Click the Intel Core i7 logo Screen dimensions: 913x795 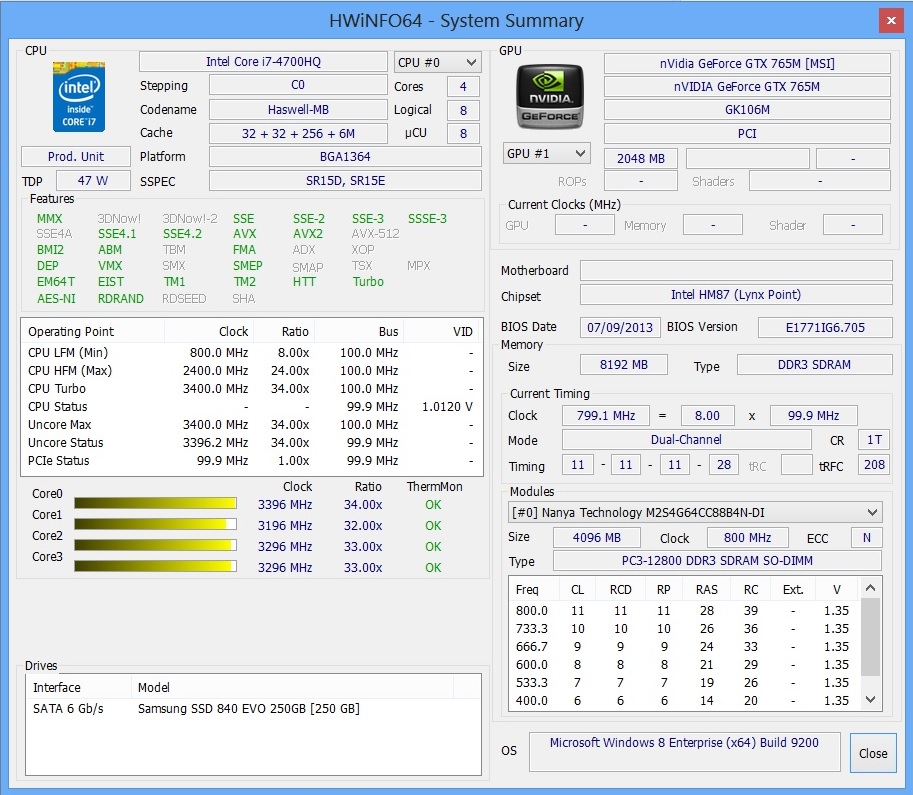point(79,96)
